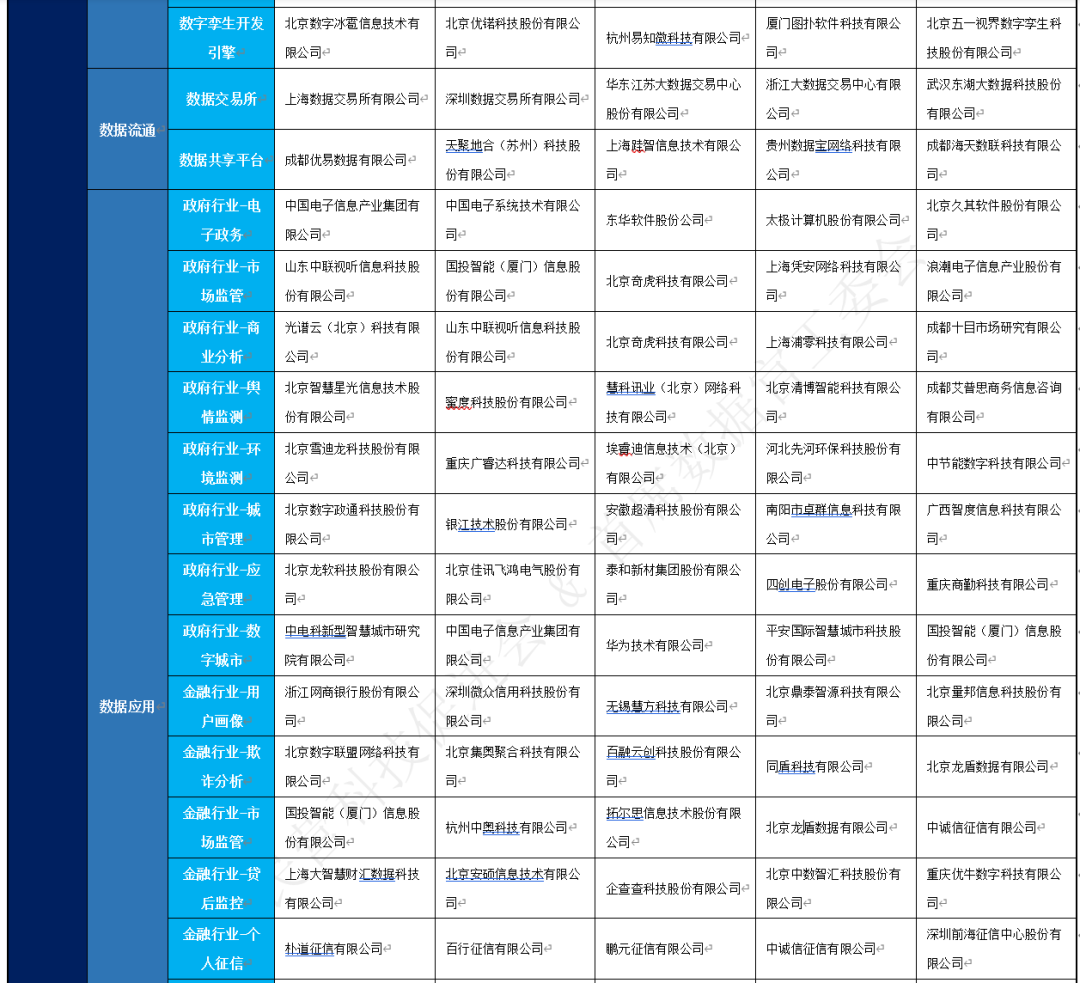Open the 北京安硕信息技术有限公司 hyperlink
1080x983 pixels.
click(x=495, y=873)
